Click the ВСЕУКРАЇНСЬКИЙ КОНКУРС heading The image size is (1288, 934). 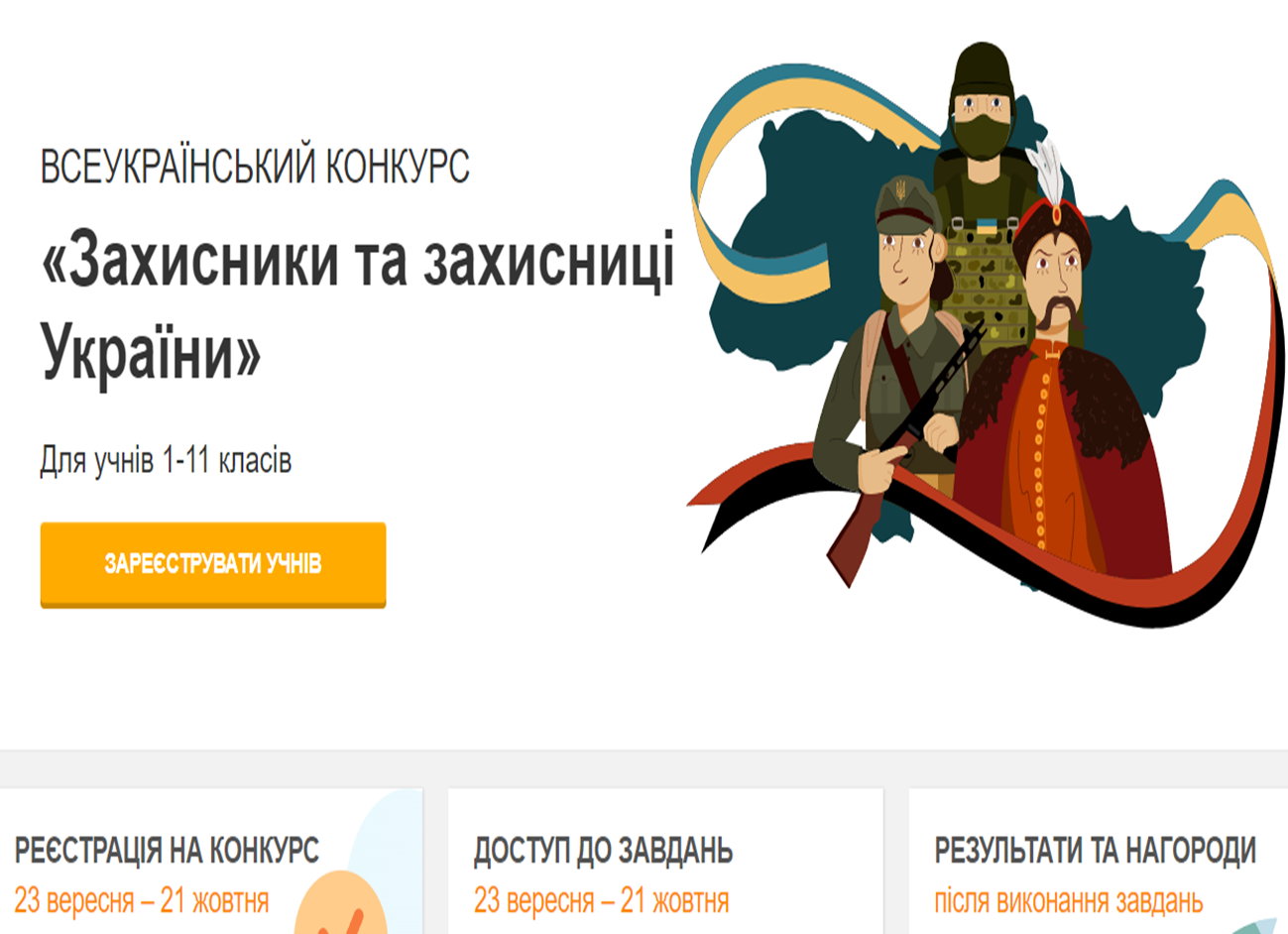[255, 167]
